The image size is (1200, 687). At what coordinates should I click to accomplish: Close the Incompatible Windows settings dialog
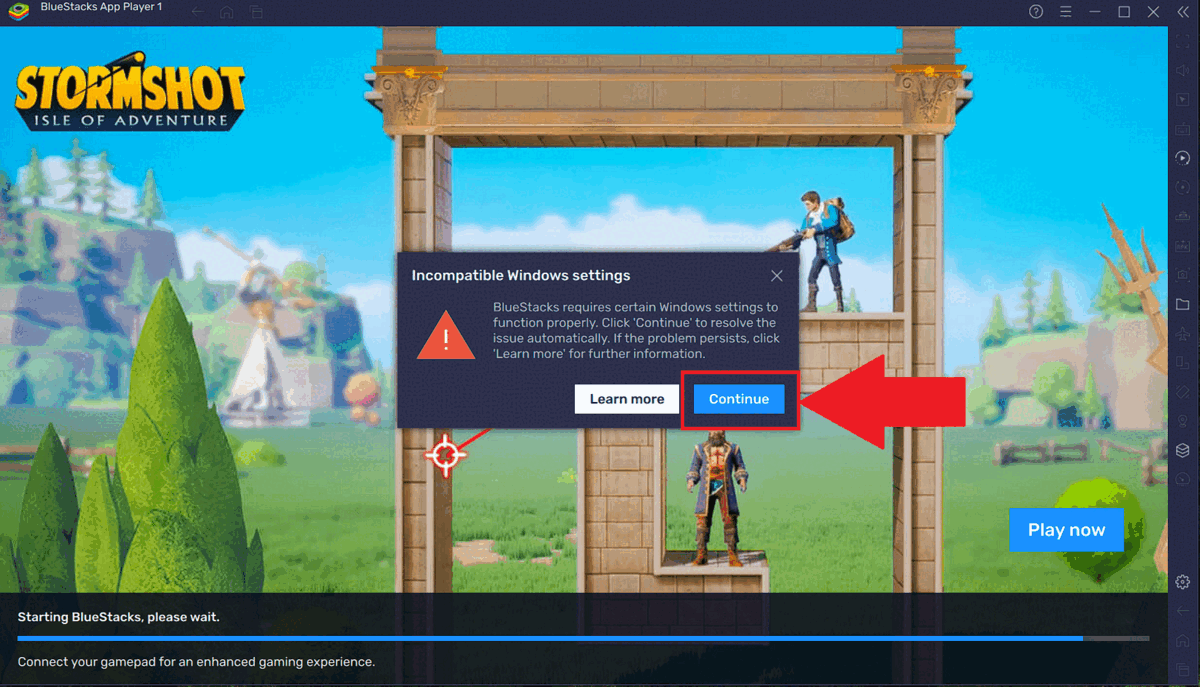pos(777,276)
